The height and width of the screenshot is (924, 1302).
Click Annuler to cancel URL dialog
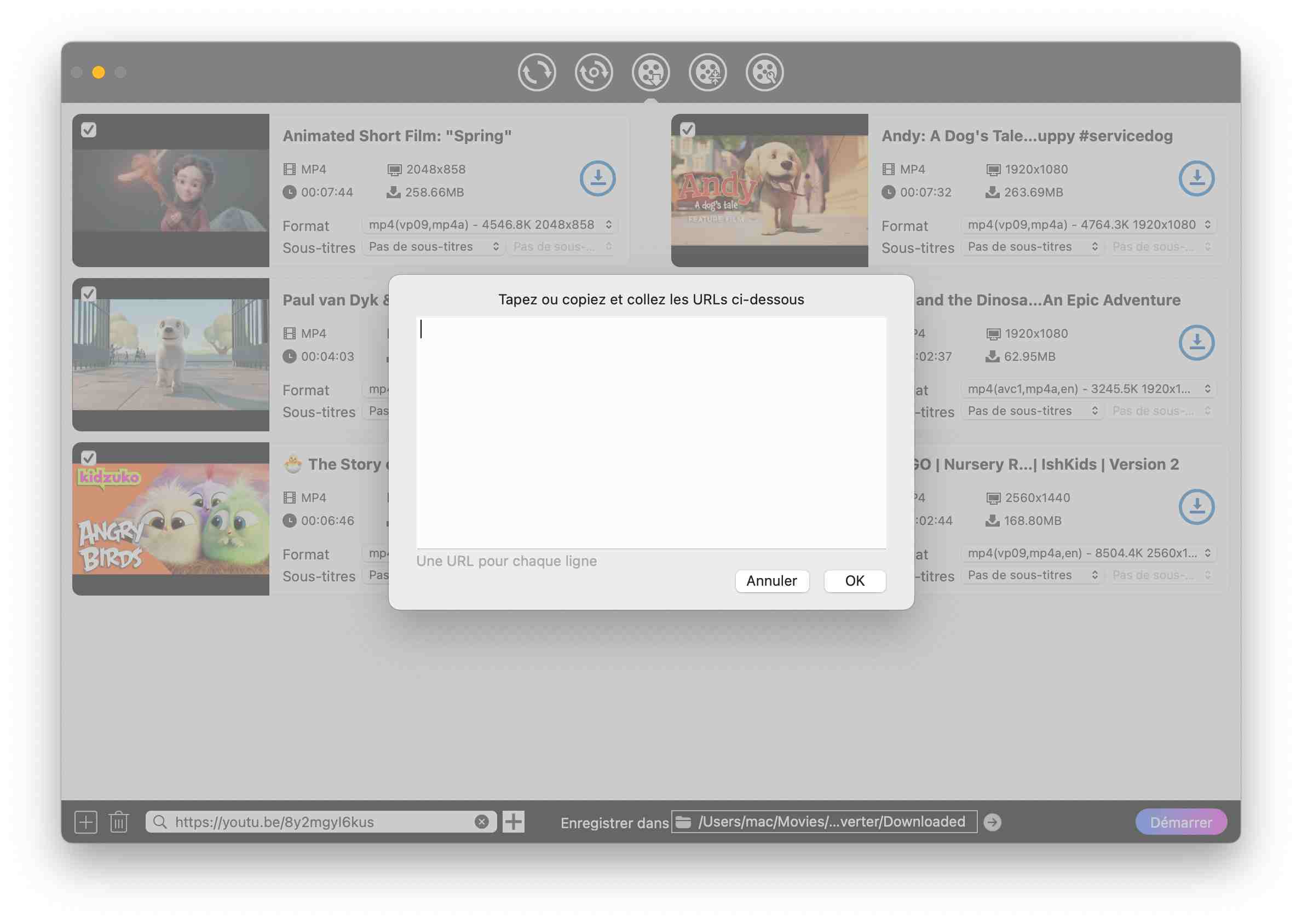[x=771, y=581]
